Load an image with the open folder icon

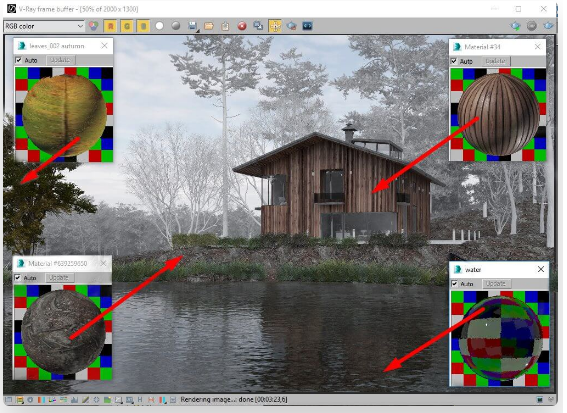(209, 26)
